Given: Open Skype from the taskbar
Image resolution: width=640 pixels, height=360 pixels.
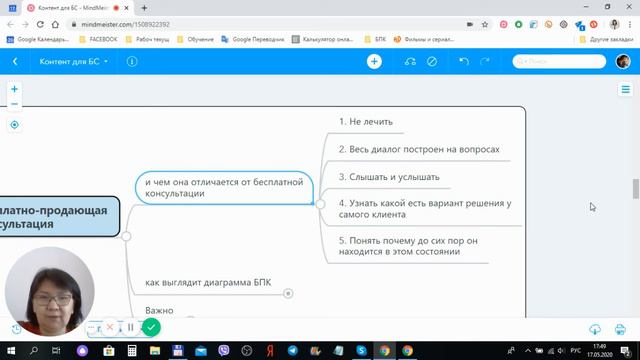Looking at the screenshot, I should pos(361,351).
